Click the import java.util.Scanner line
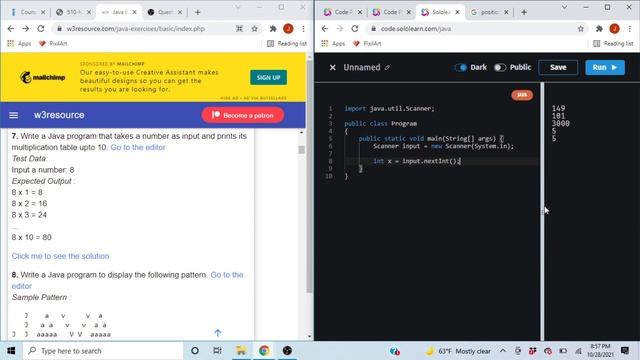Viewport: 640px width, 360px height. (389, 109)
